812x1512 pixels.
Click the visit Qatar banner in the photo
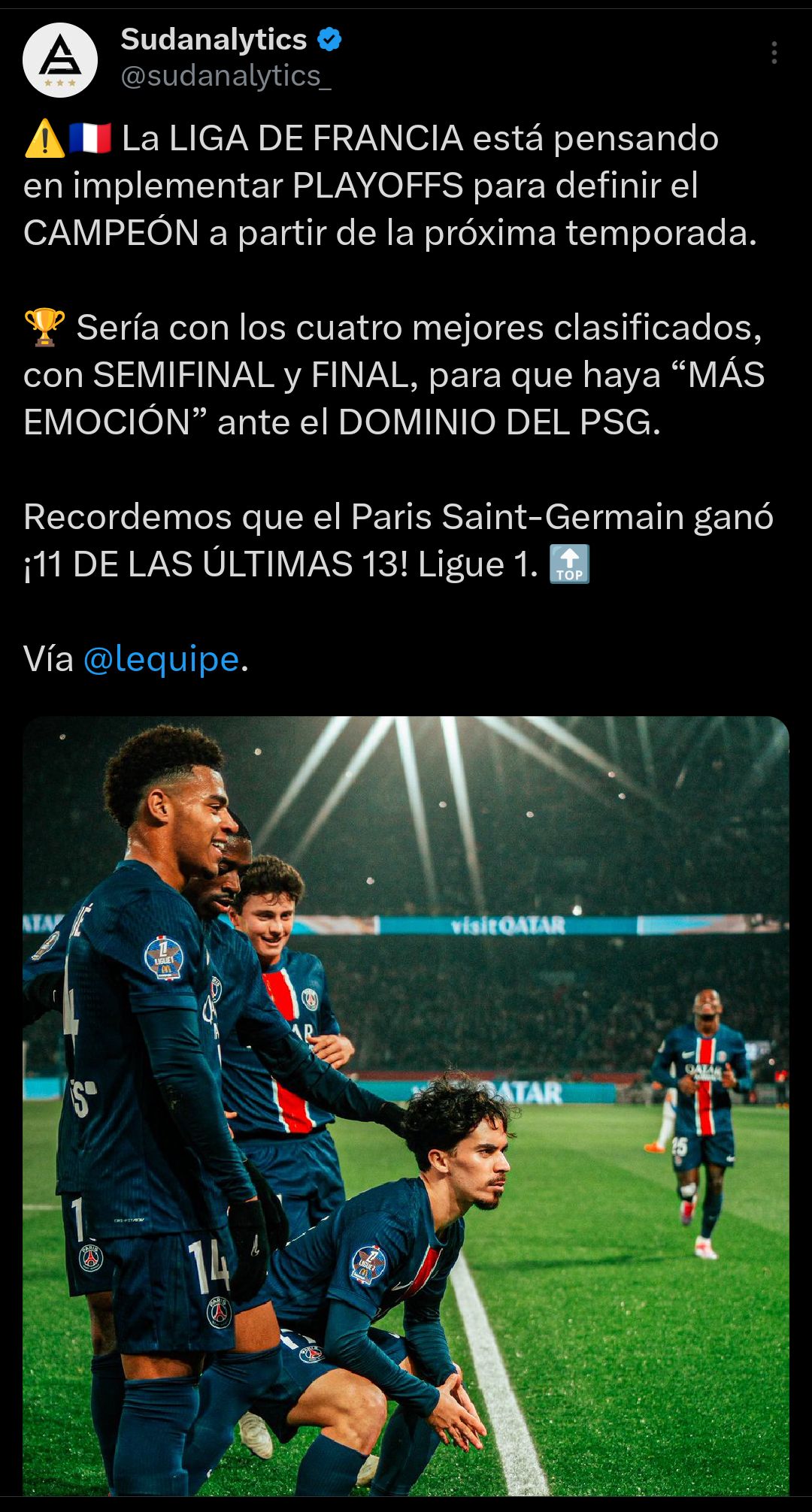click(508, 925)
